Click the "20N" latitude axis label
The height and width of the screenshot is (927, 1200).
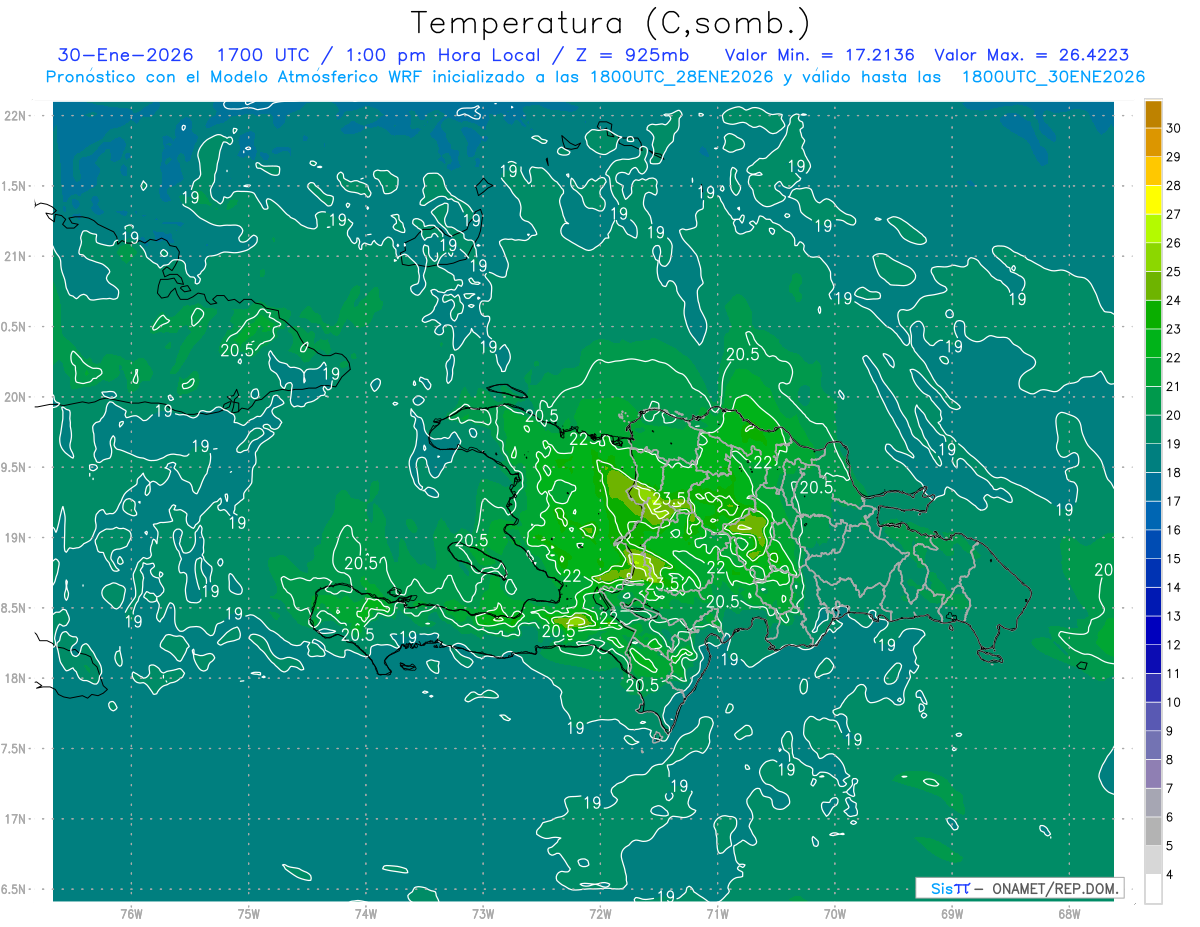coord(17,397)
